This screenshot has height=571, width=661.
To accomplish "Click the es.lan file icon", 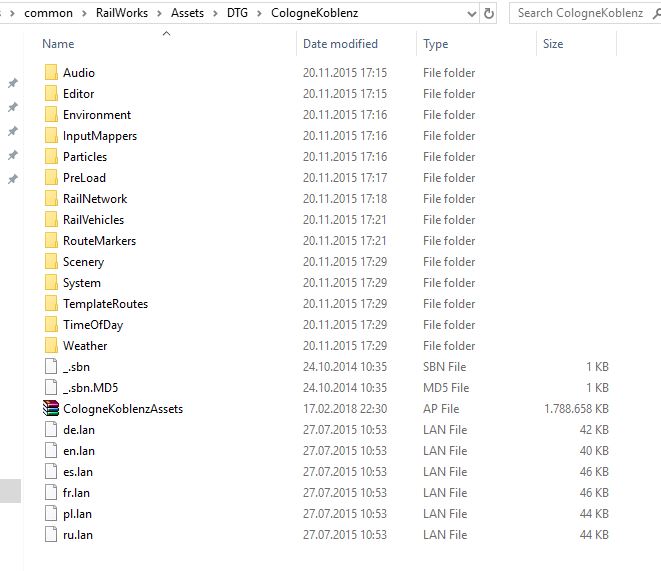I will 51,472.
